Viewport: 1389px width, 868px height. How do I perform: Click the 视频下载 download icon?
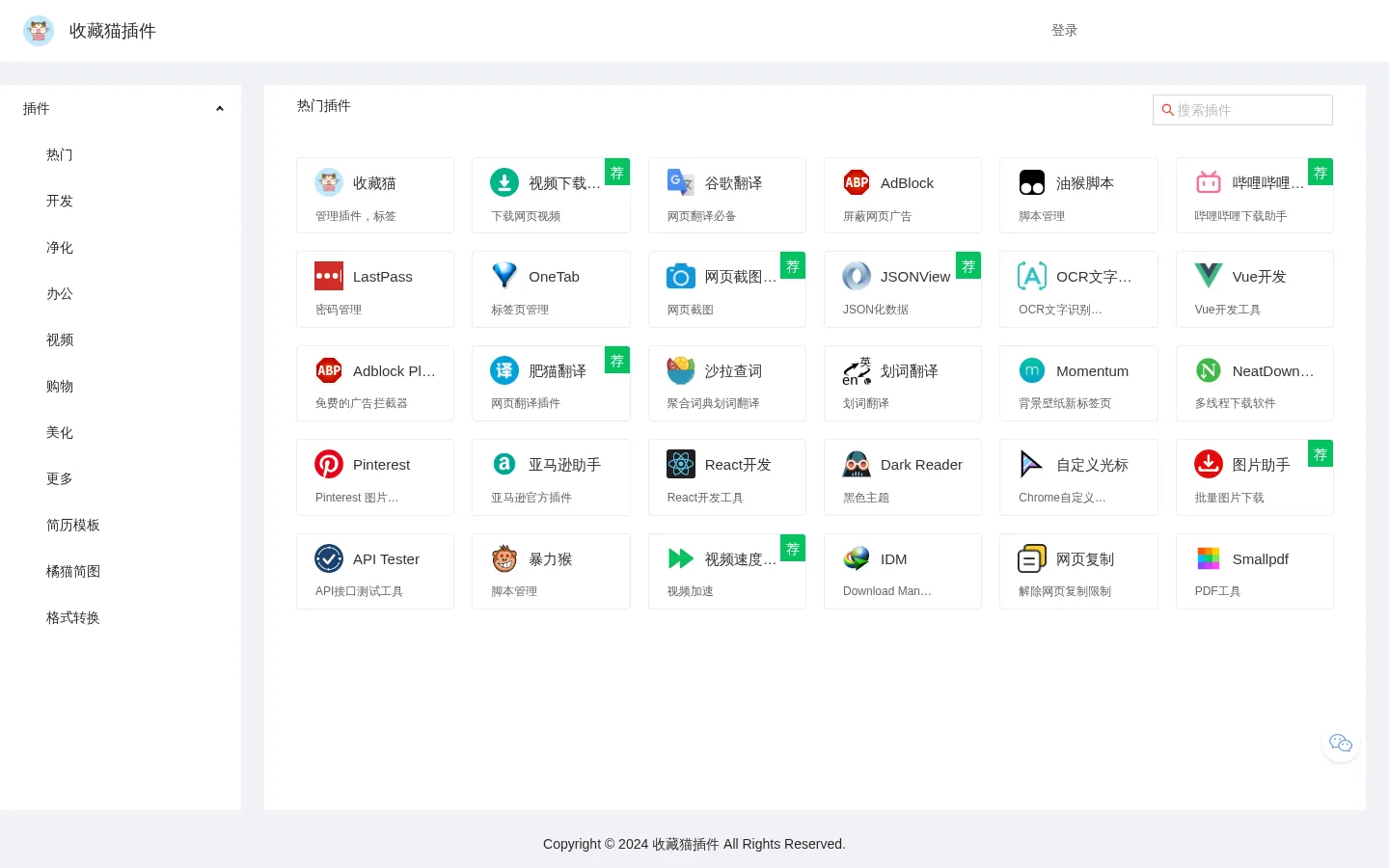[504, 182]
